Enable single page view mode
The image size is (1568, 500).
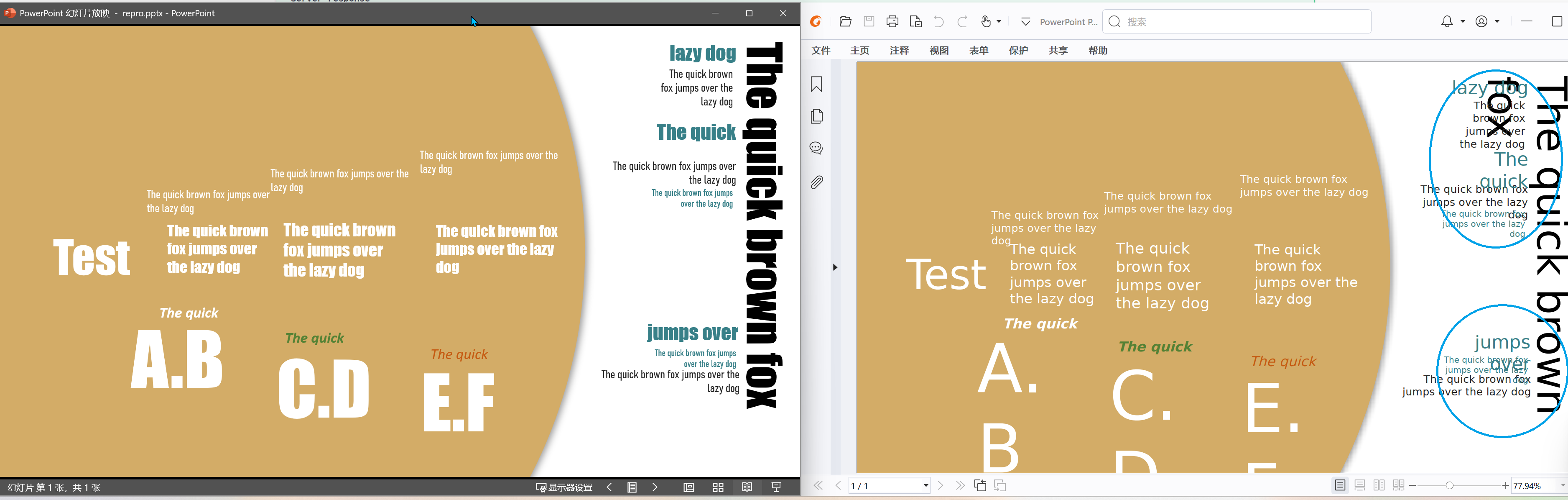pos(1340,485)
